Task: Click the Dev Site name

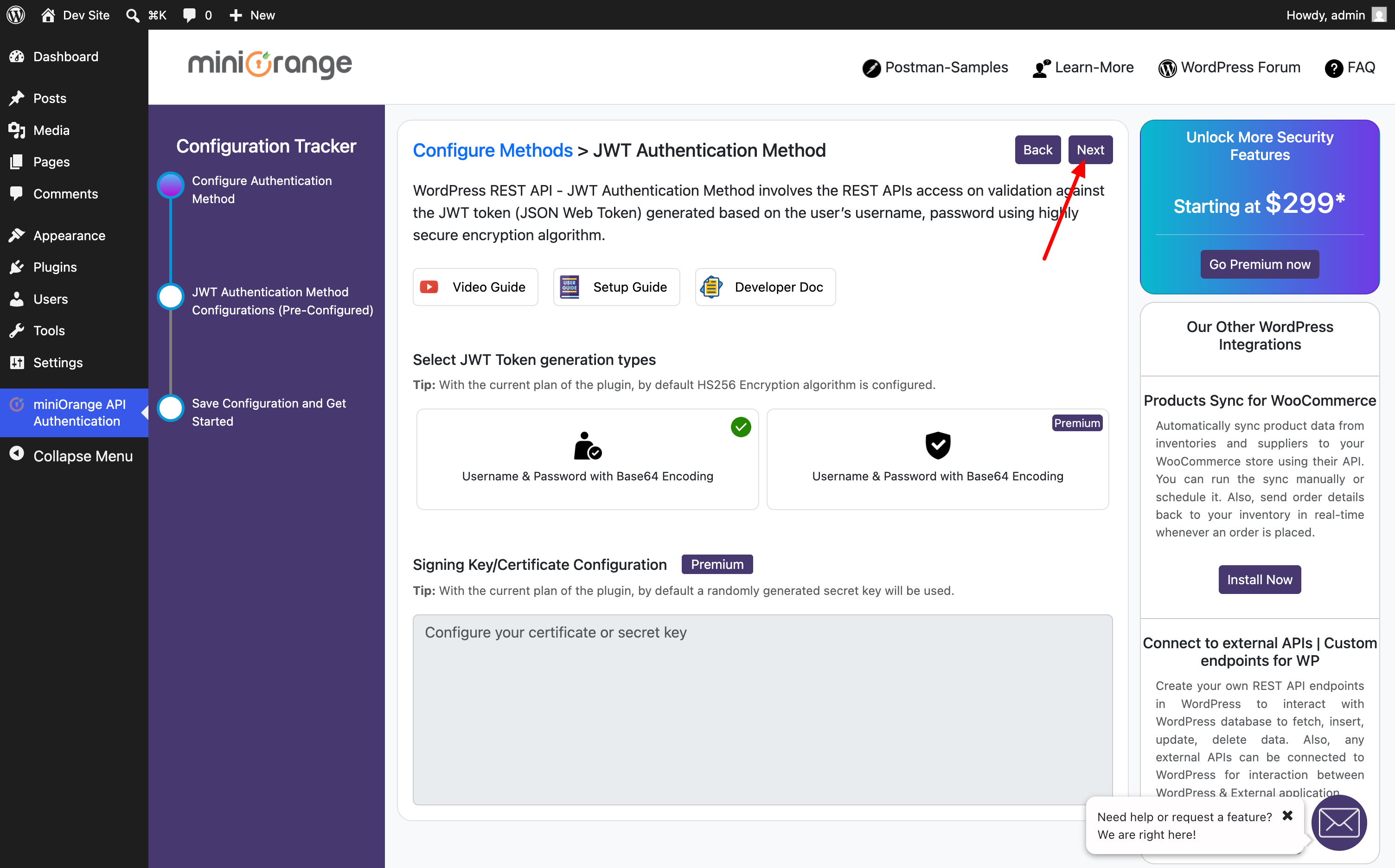Action: 86,15
